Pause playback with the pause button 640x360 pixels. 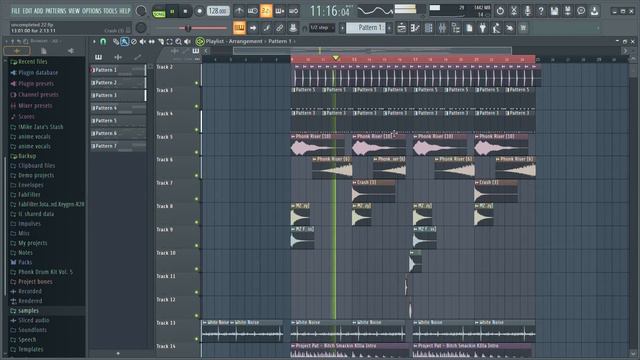pos(172,12)
